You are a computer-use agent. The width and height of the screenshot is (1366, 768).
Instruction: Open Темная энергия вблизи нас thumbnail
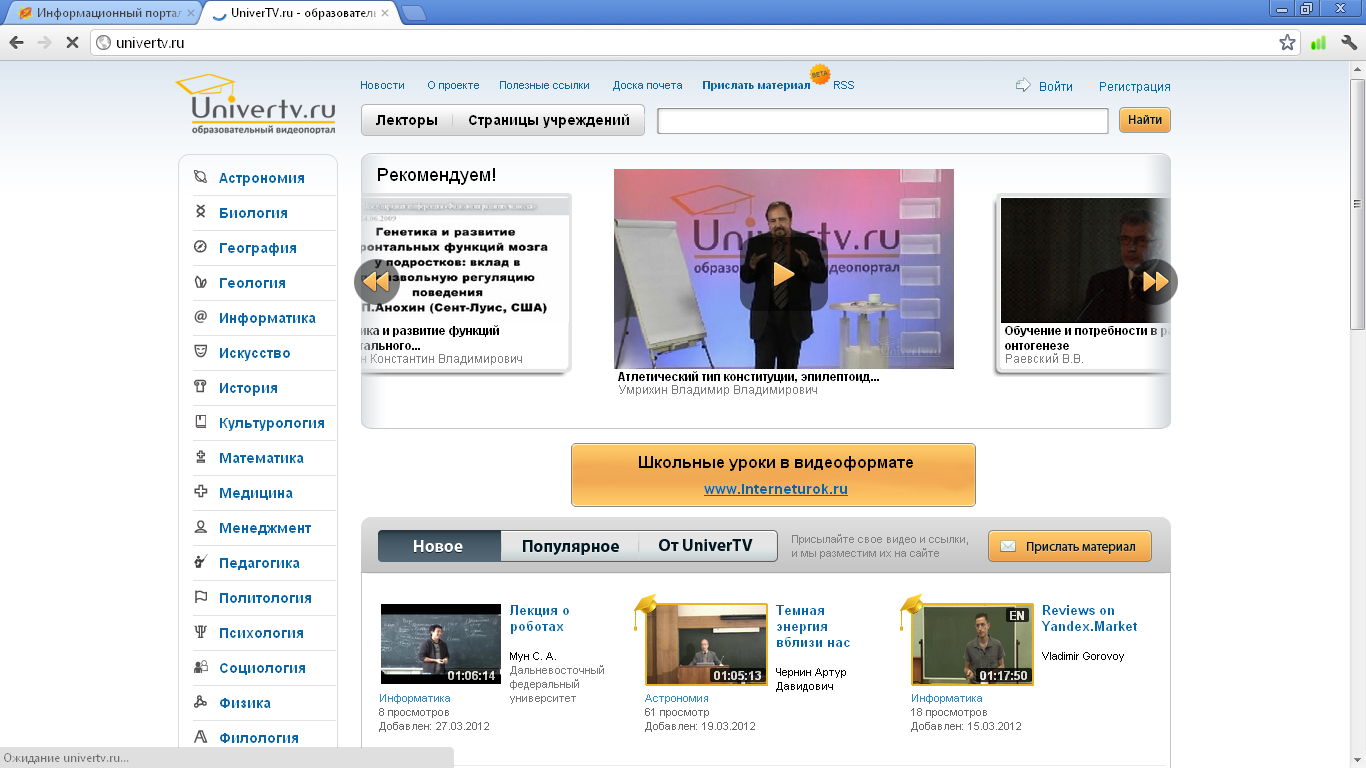707,644
